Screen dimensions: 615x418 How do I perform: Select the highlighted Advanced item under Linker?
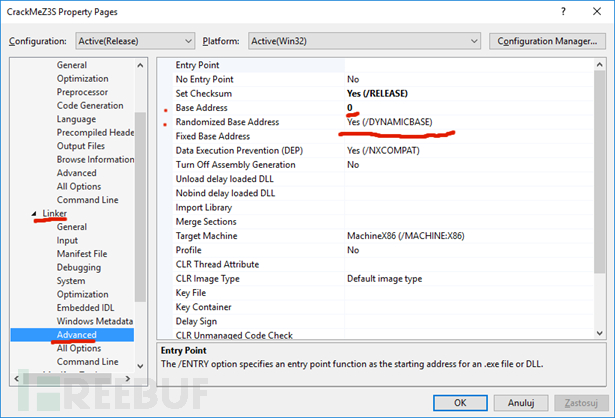coord(72,335)
